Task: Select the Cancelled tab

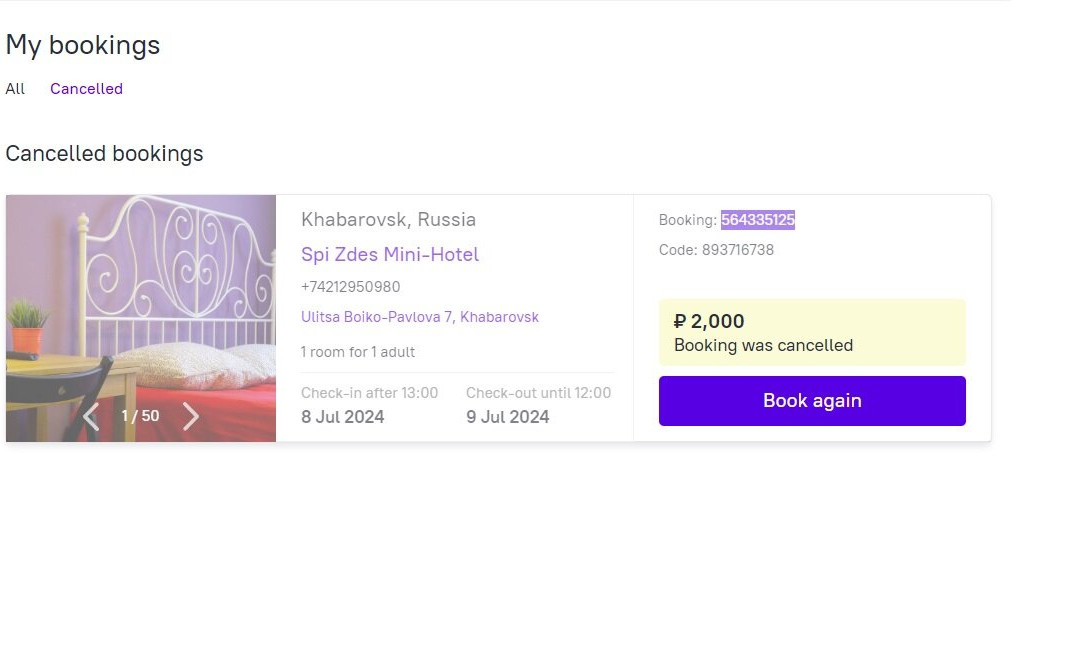Action: click(86, 89)
